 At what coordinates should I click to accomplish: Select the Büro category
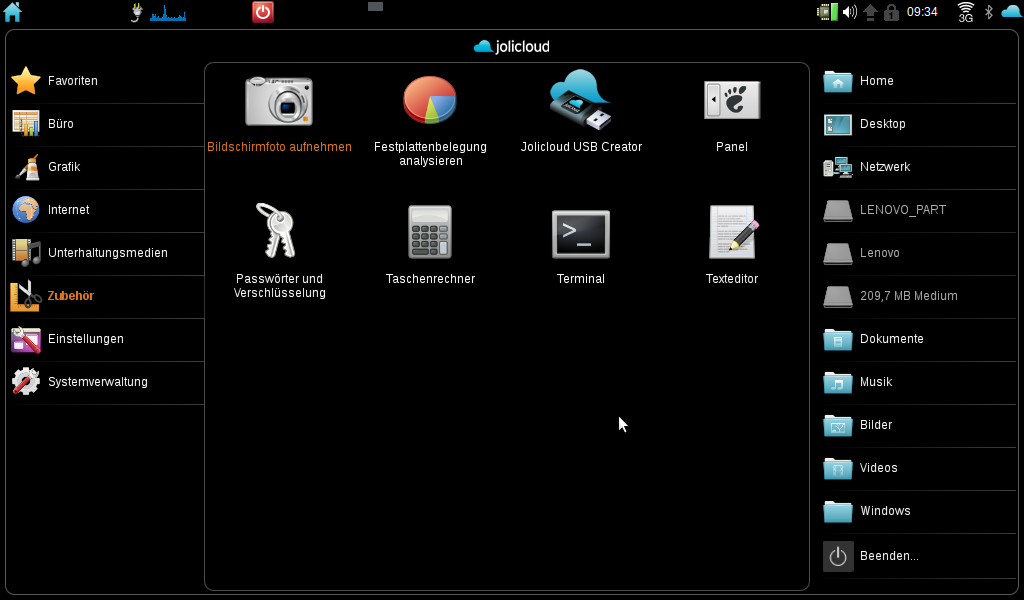[107, 124]
